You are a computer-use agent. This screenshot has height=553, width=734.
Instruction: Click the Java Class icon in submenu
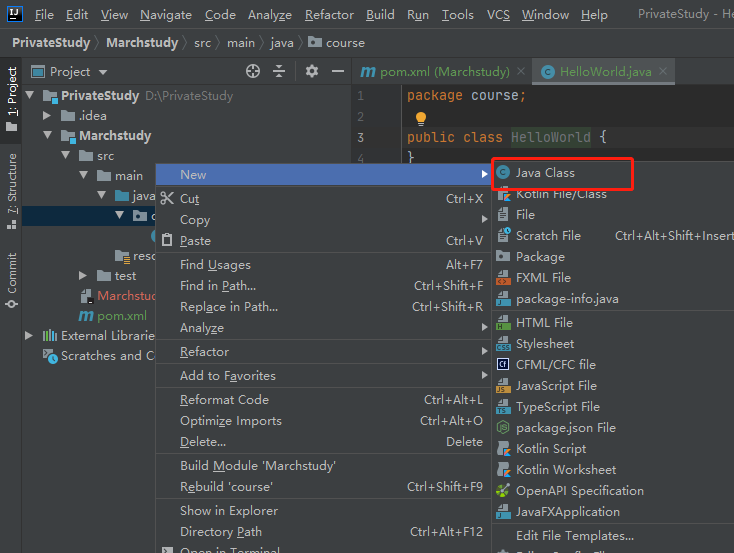(503, 173)
